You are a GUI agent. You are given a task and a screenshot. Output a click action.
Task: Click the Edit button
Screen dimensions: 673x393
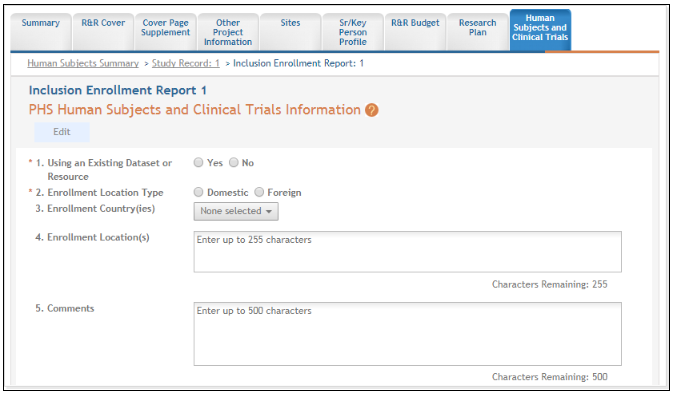pos(62,132)
